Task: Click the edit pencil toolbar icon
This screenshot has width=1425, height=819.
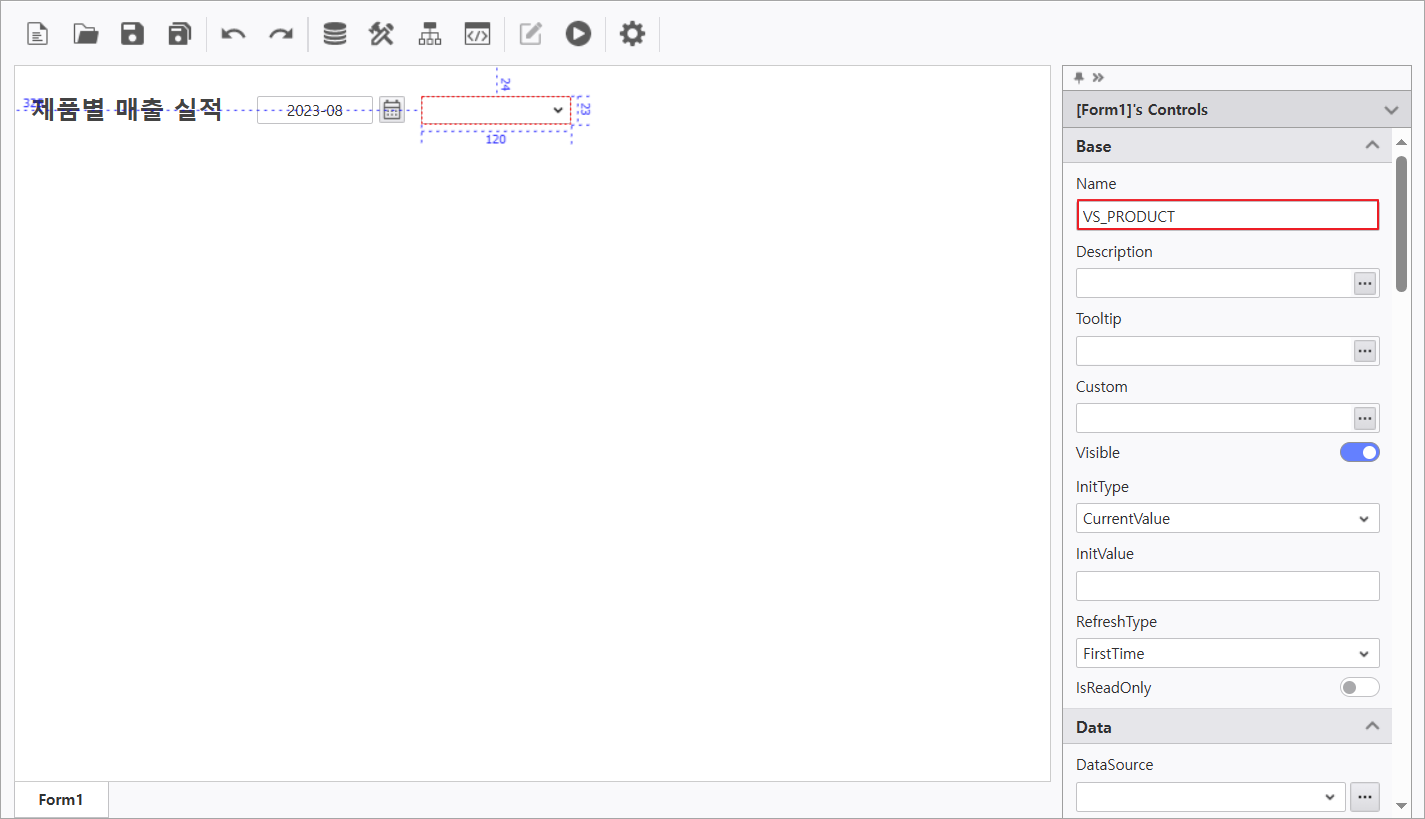Action: coord(530,34)
